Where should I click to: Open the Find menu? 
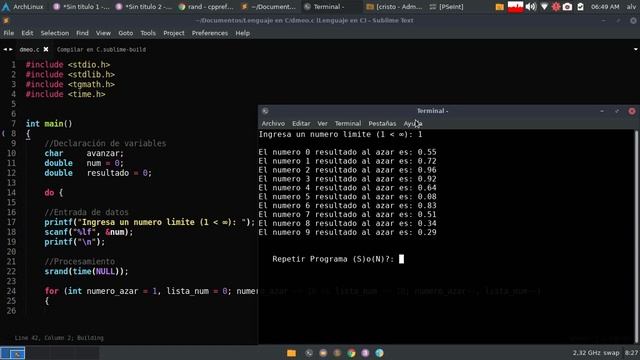tap(82, 33)
